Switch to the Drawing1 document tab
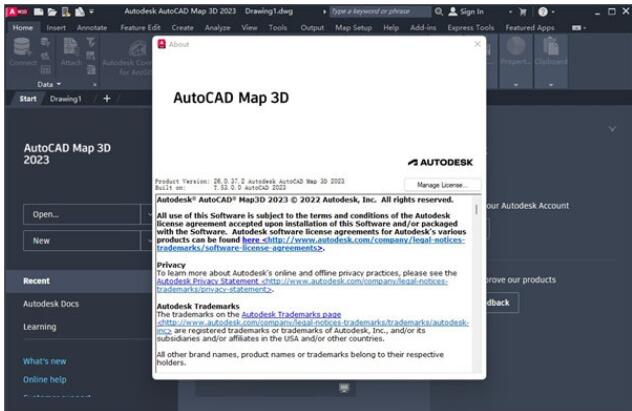 pos(66,98)
